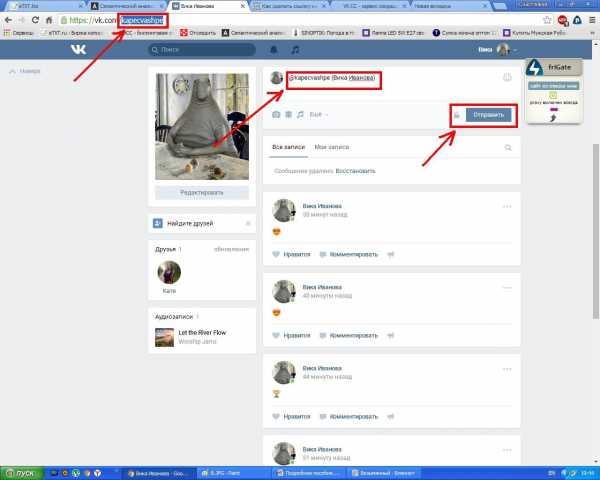
Task: Switch to the VK.CC browser tab
Action: click(370, 6)
